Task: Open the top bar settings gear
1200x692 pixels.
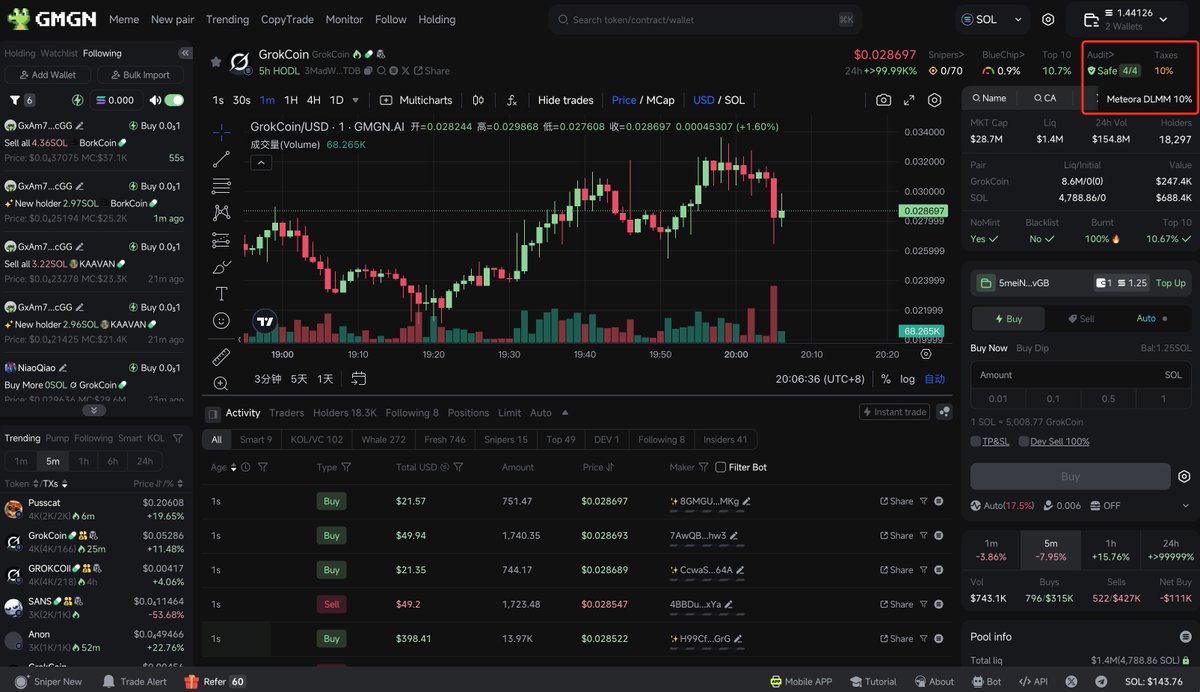Action: [x=1048, y=19]
